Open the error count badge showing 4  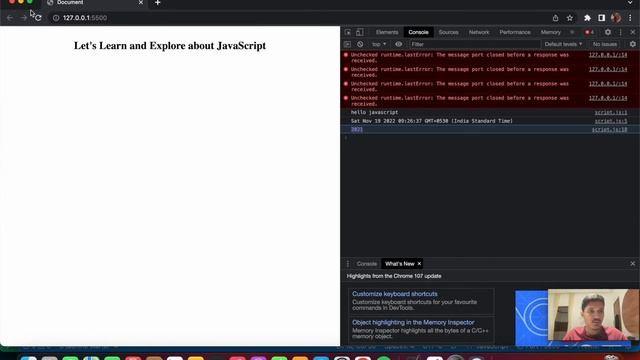pyautogui.click(x=589, y=32)
